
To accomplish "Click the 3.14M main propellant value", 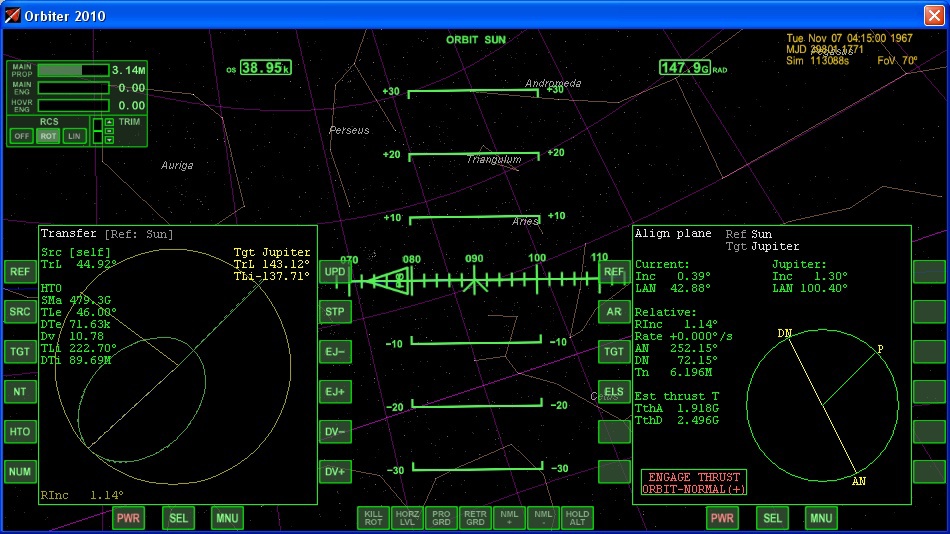I will click(128, 70).
